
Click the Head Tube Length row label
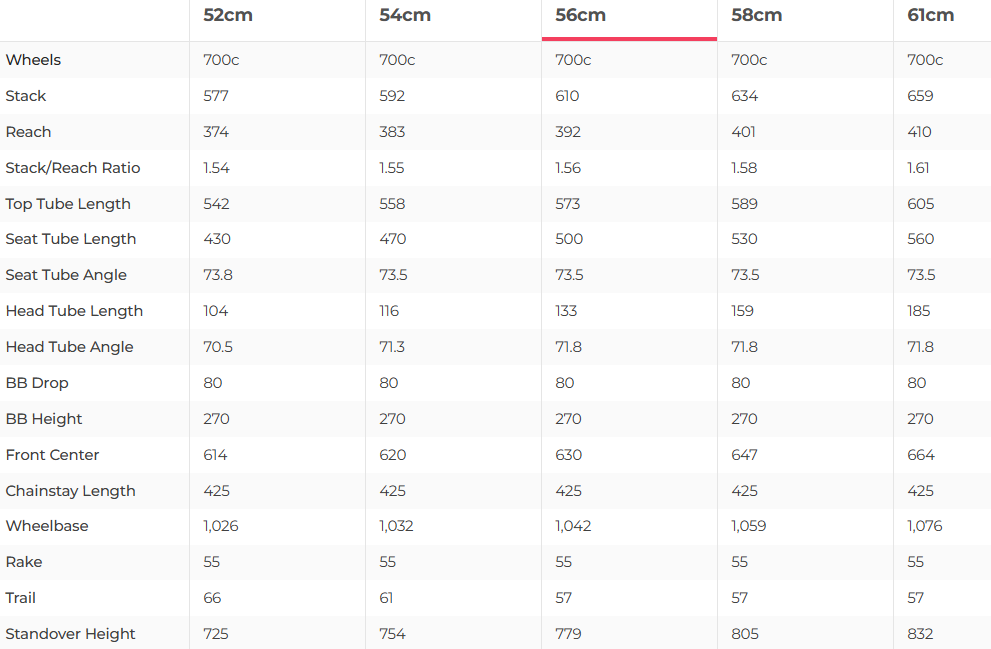click(x=74, y=311)
